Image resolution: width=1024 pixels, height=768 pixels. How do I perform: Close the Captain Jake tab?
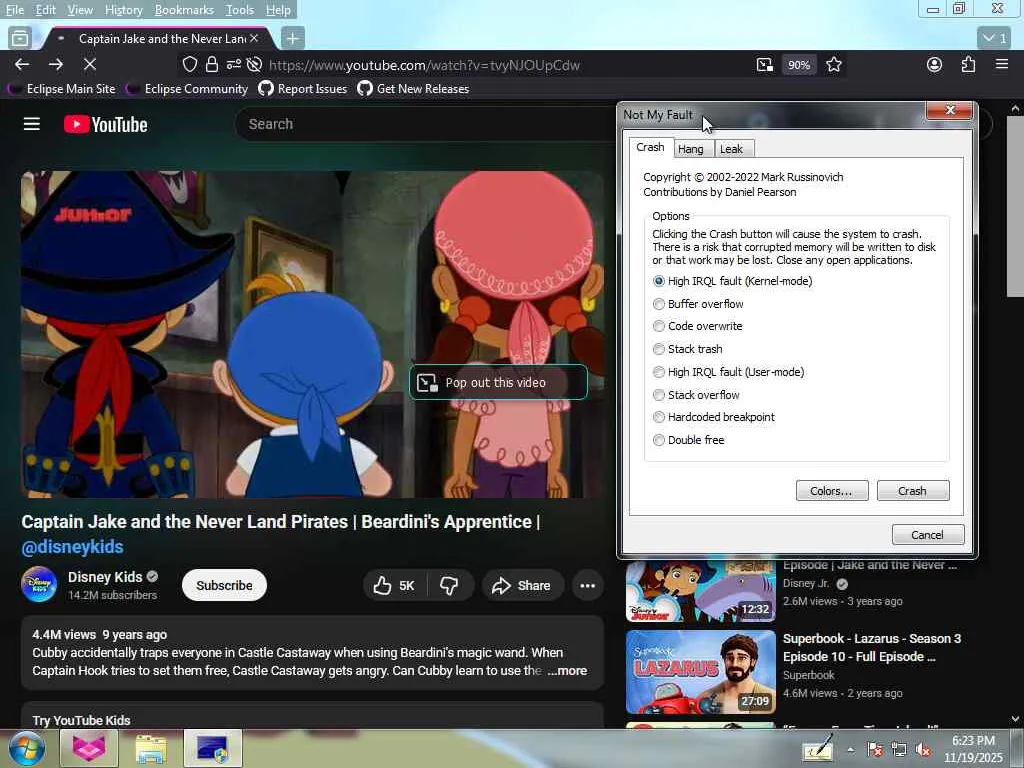(254, 39)
